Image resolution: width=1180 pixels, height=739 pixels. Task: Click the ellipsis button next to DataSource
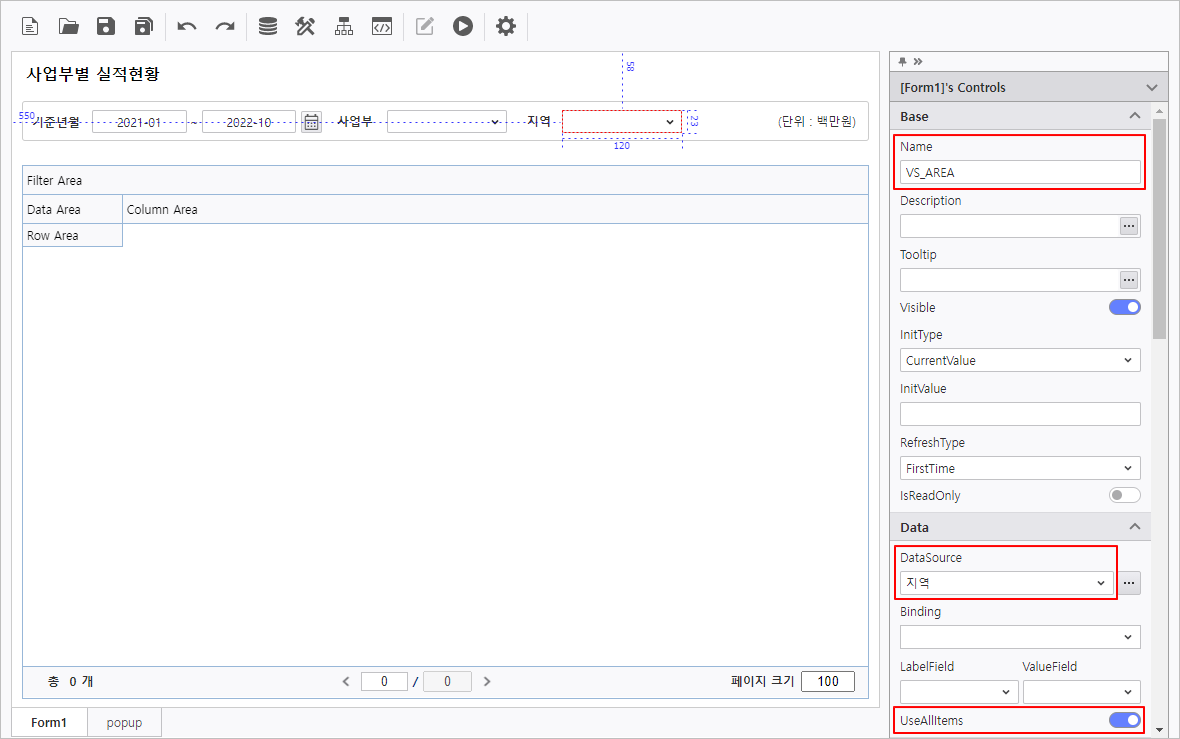tap(1129, 583)
